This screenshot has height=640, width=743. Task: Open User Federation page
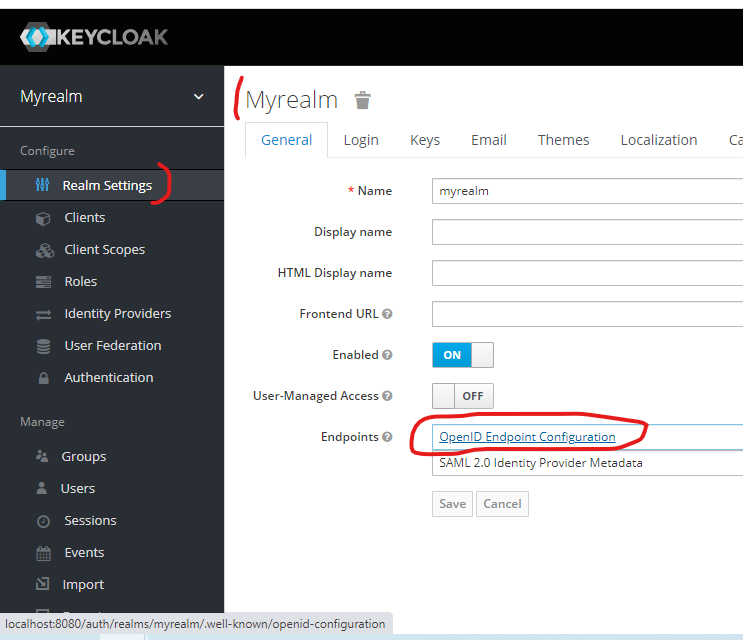point(112,346)
